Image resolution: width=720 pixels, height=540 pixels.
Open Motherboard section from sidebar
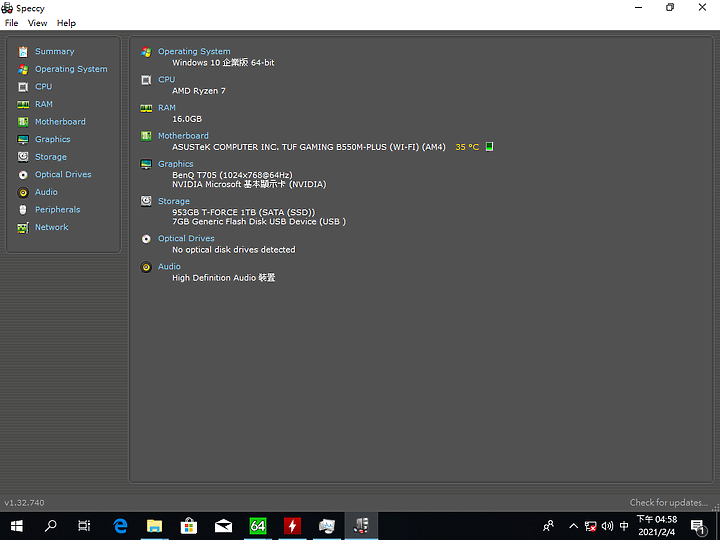pyautogui.click(x=60, y=122)
